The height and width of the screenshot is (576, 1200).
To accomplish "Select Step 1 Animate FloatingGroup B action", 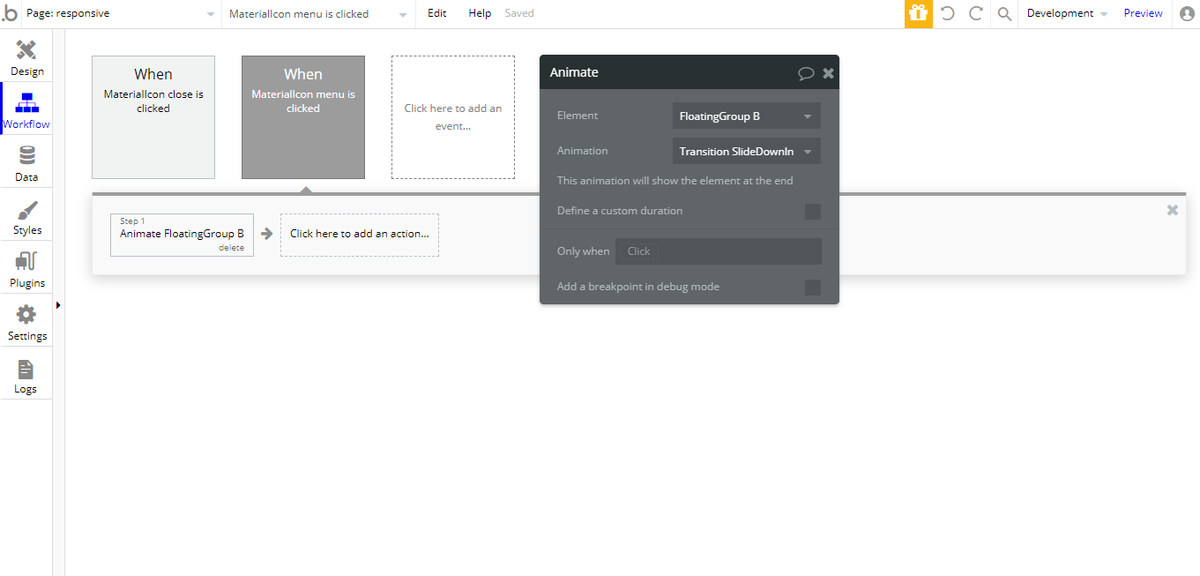I will coord(182,235).
